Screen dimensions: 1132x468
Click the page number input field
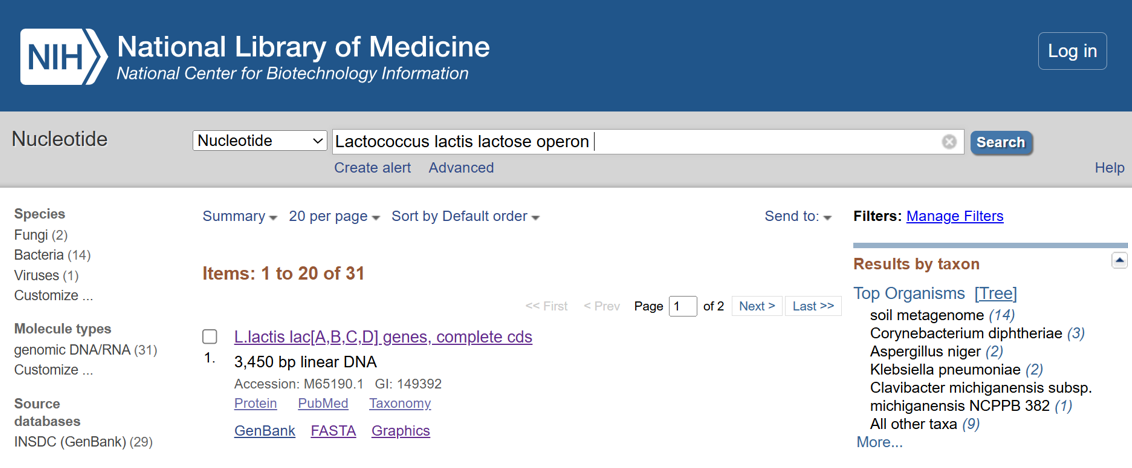coord(683,306)
